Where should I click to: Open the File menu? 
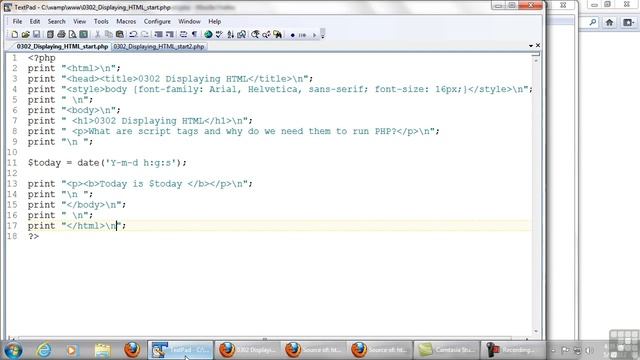coord(17,21)
